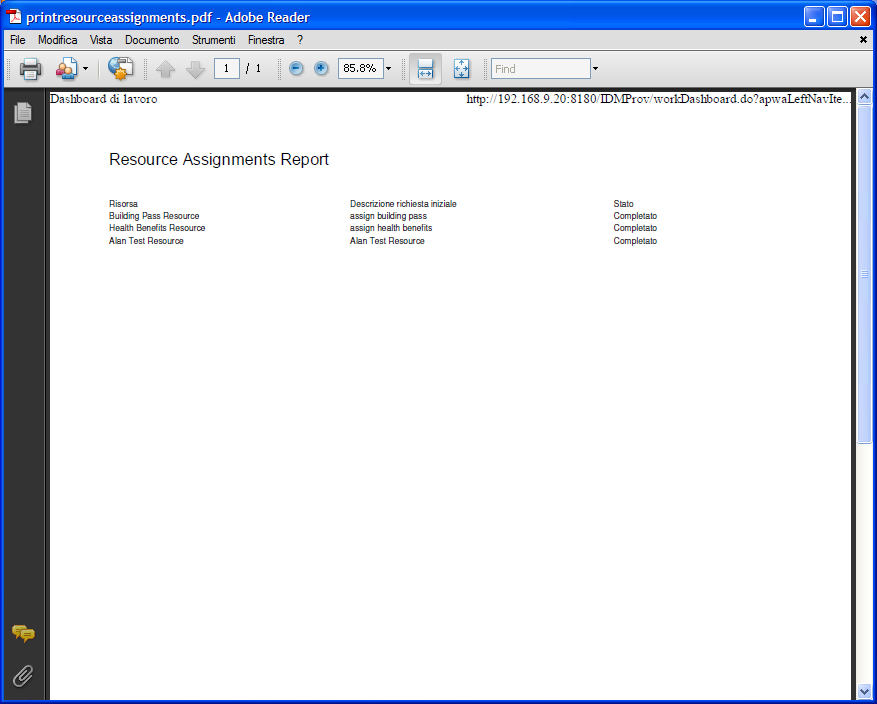
Task: Open the collaborate icon's dropdown arrow
Action: pos(86,69)
